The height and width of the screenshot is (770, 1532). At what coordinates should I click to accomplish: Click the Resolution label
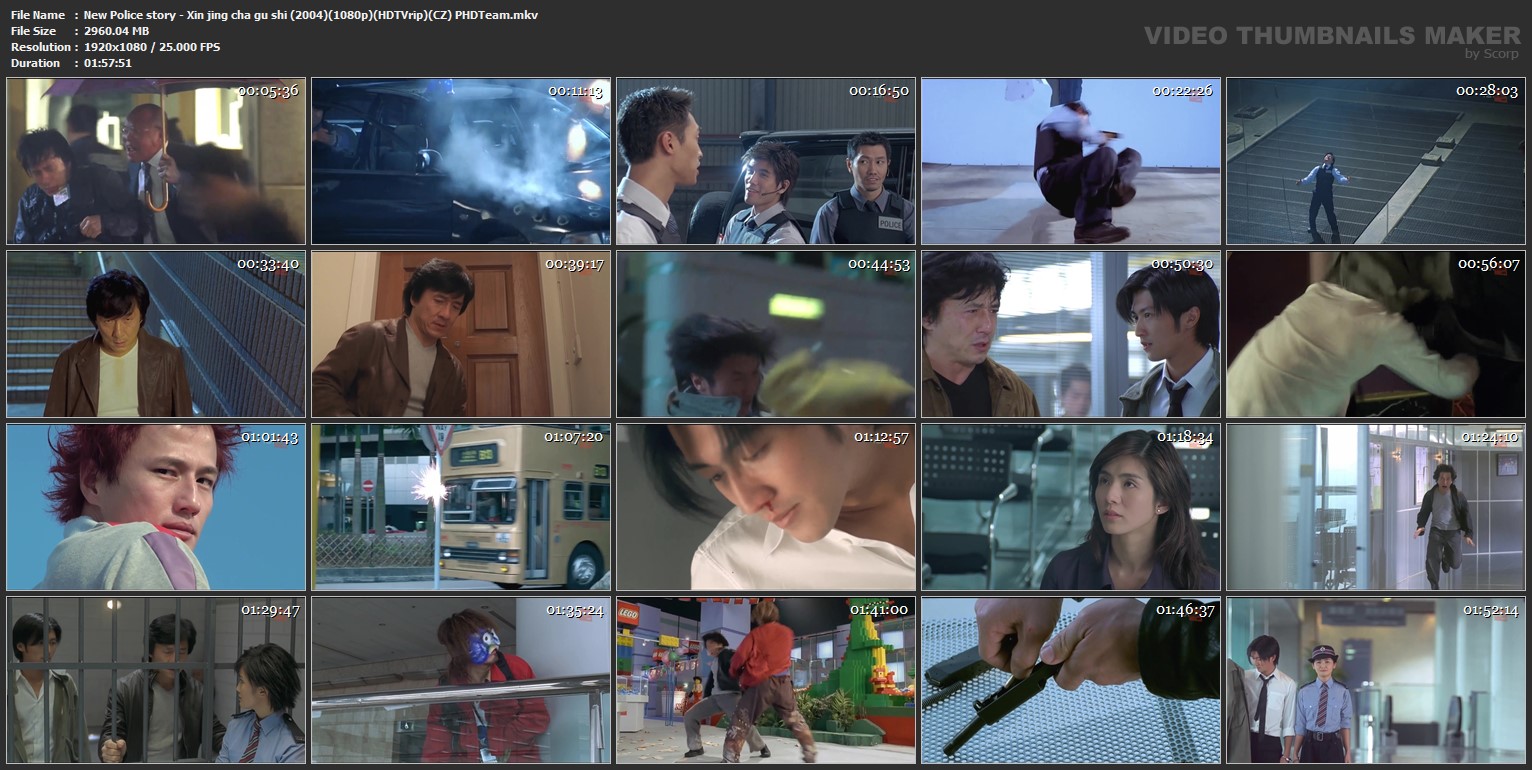[x=41, y=47]
